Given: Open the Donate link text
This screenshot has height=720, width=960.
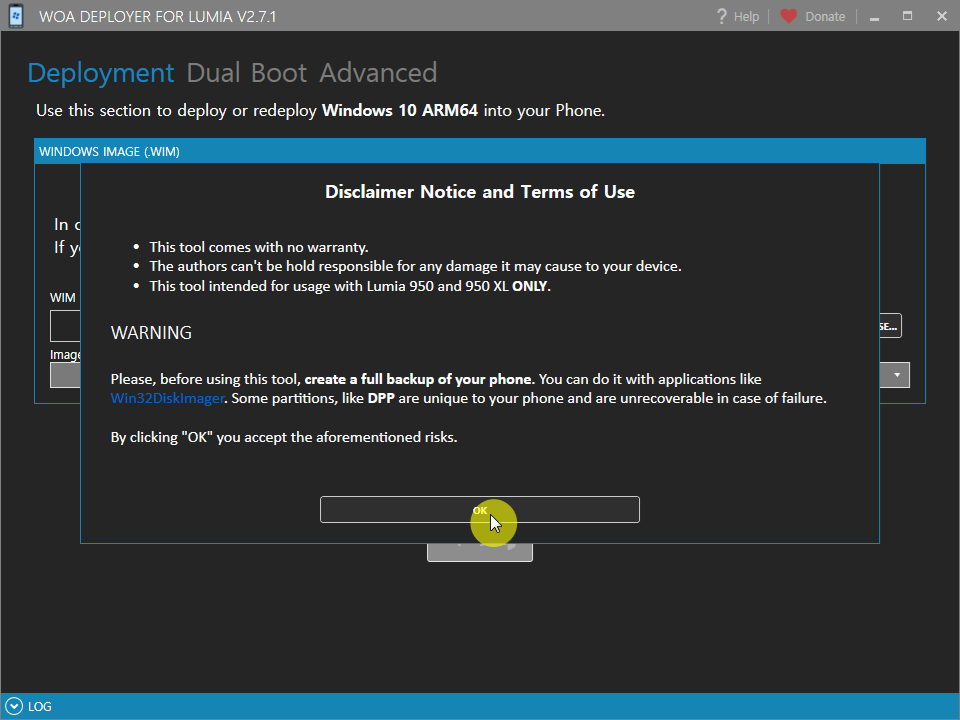Looking at the screenshot, I should 825,17.
